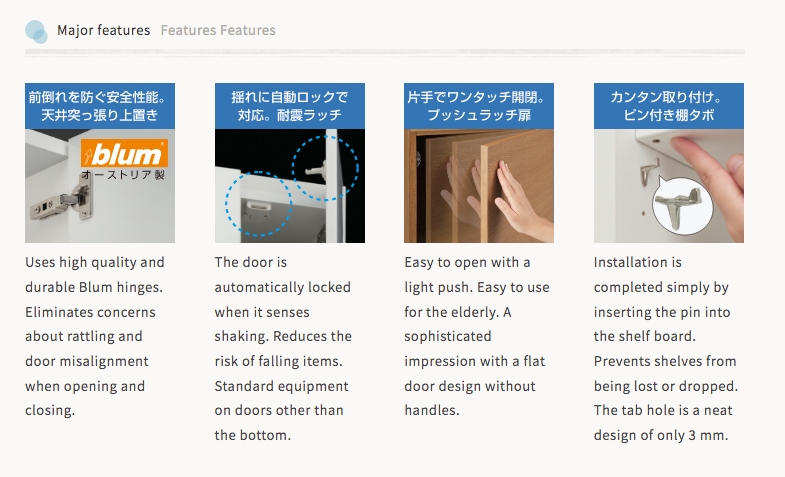The height and width of the screenshot is (477, 785).
Task: Click the light push description text
Action: pos(472,336)
